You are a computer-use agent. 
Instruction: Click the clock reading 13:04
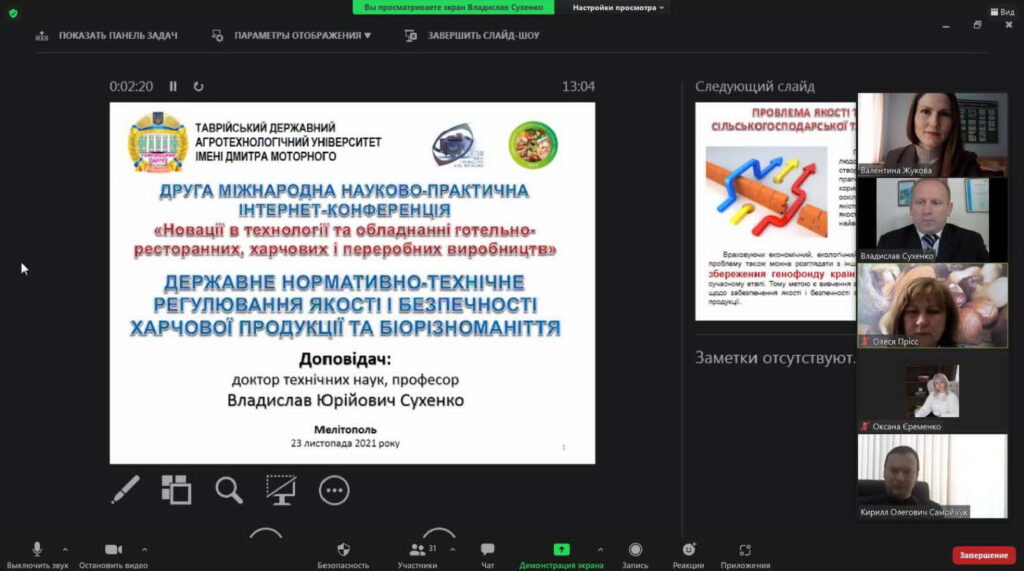(578, 86)
